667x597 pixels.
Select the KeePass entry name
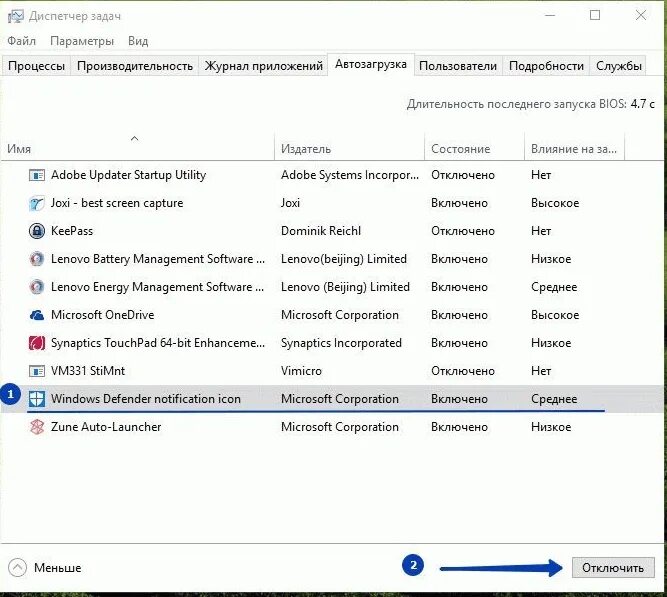(x=72, y=231)
